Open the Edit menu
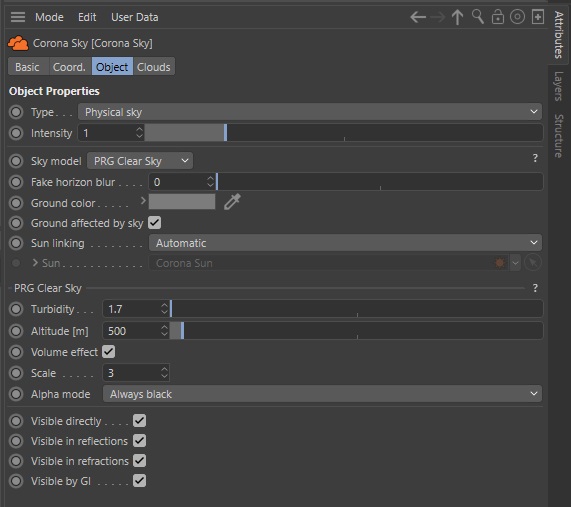The image size is (571, 507). point(87,17)
